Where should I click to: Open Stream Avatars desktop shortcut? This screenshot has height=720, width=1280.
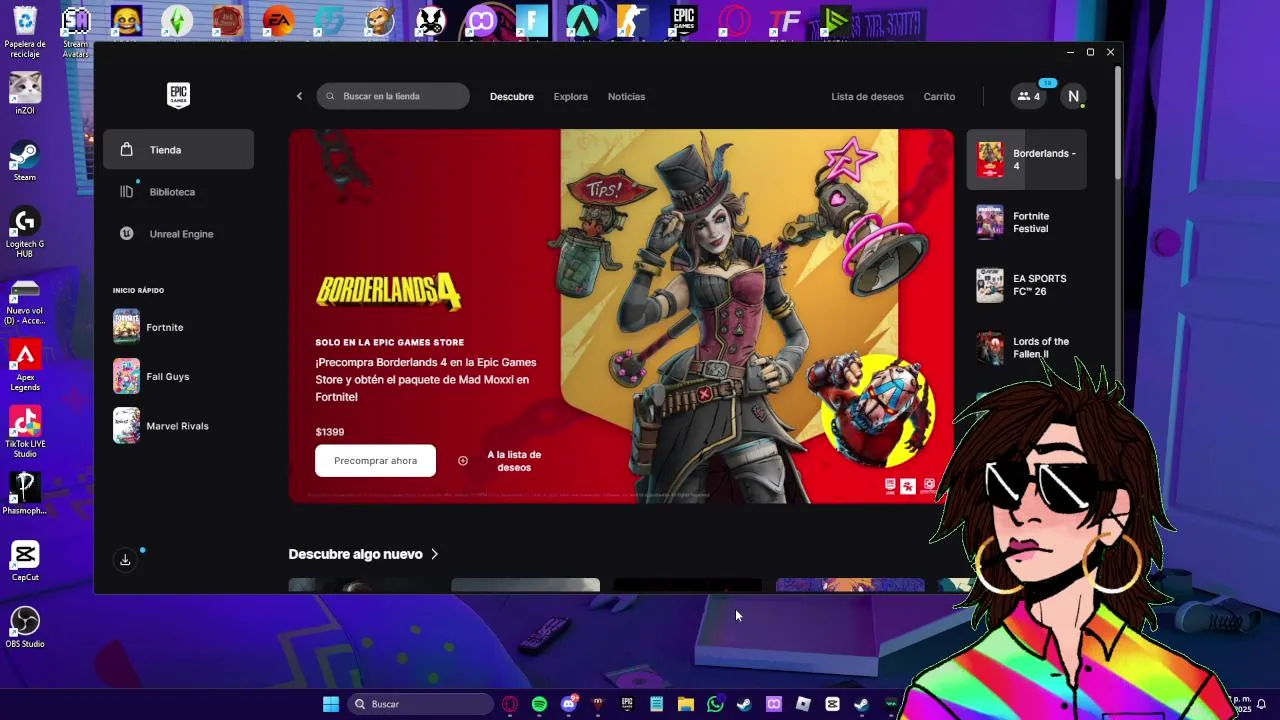pyautogui.click(x=76, y=32)
